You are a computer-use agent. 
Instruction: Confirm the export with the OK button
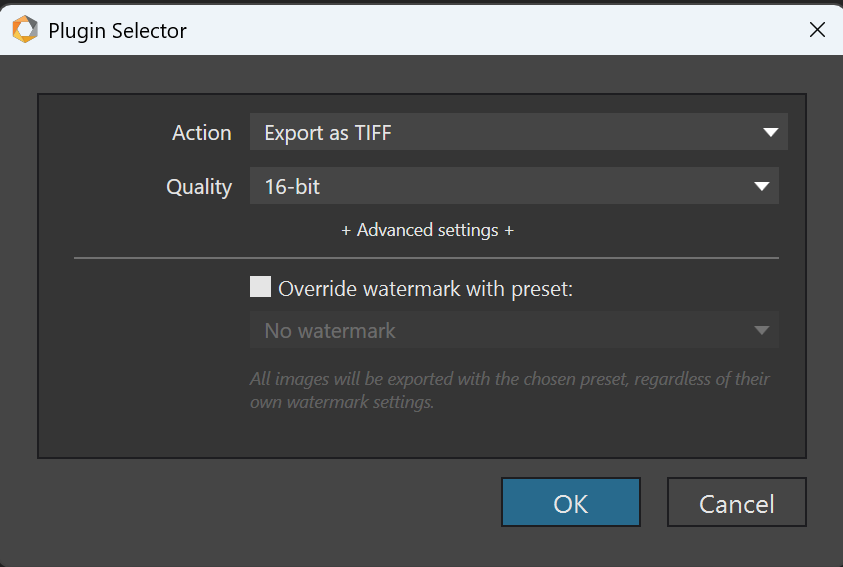tap(570, 502)
